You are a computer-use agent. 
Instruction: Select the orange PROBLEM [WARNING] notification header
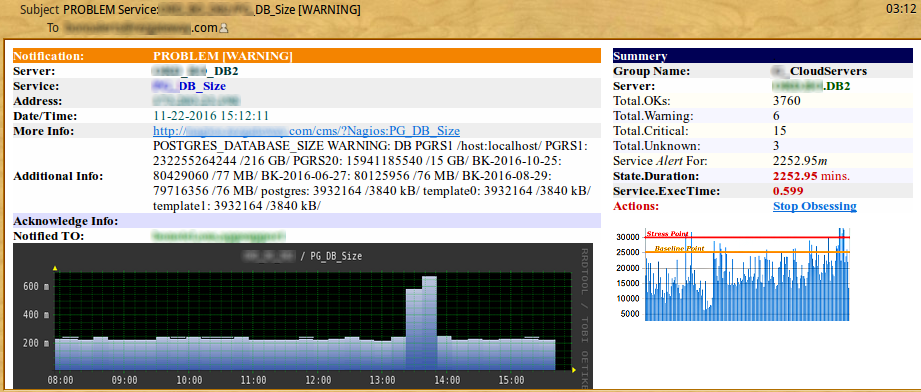pyautogui.click(x=307, y=56)
